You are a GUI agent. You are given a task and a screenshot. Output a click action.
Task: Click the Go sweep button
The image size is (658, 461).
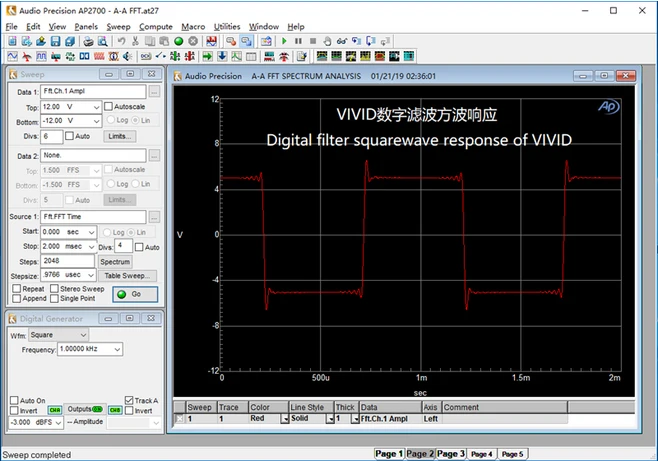coord(135,294)
